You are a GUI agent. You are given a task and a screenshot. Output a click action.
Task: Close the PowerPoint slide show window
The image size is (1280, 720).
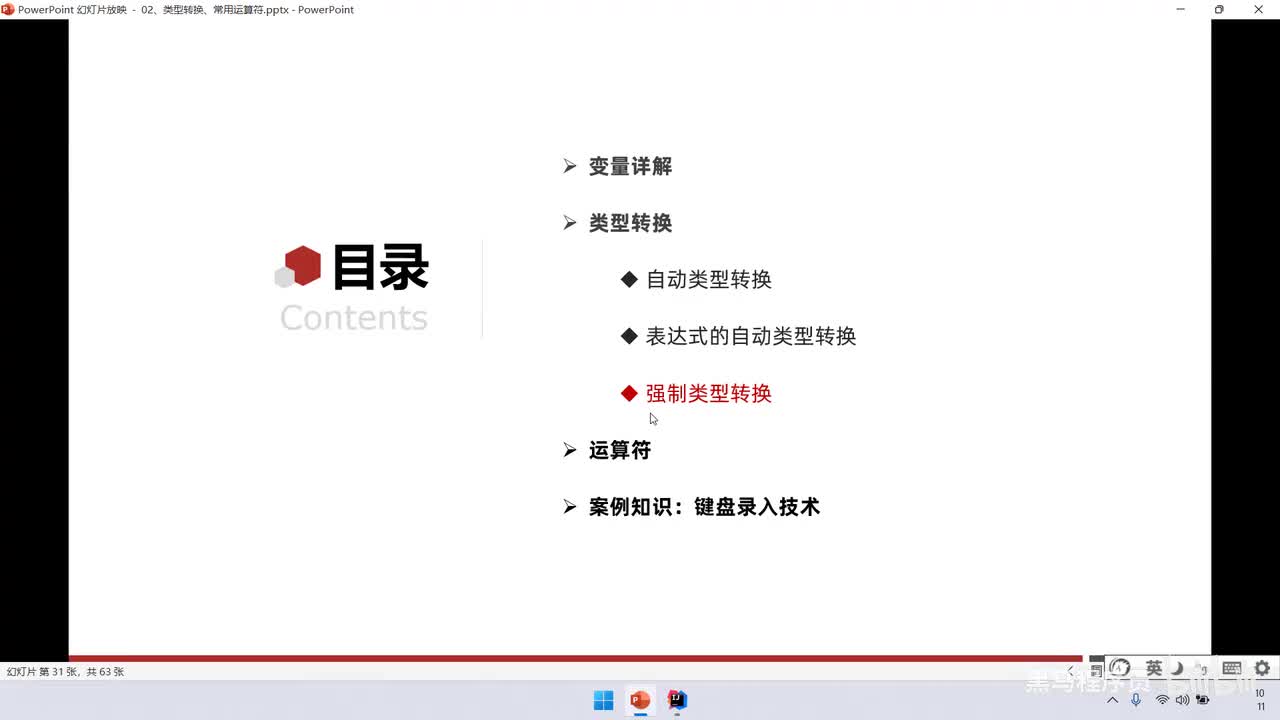[x=1259, y=9]
